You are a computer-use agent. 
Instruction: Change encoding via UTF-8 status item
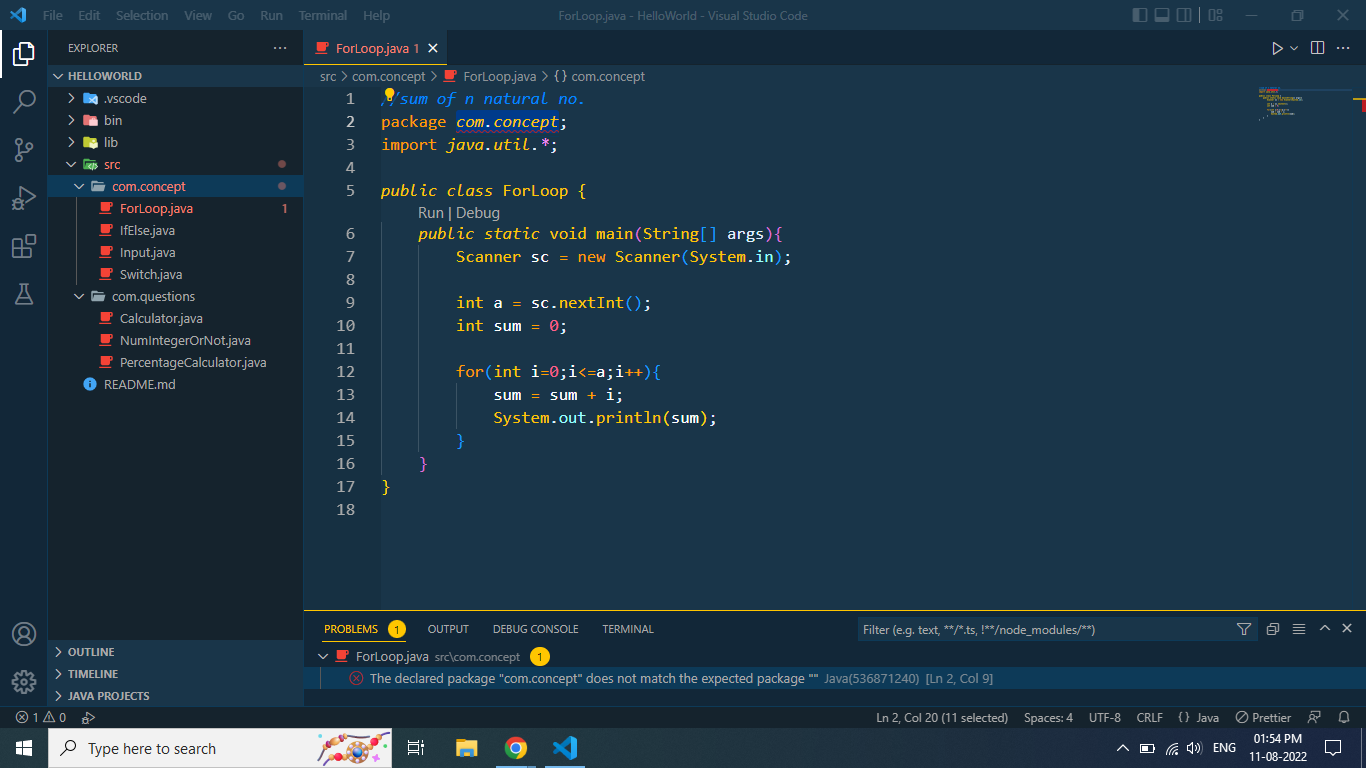click(1105, 717)
